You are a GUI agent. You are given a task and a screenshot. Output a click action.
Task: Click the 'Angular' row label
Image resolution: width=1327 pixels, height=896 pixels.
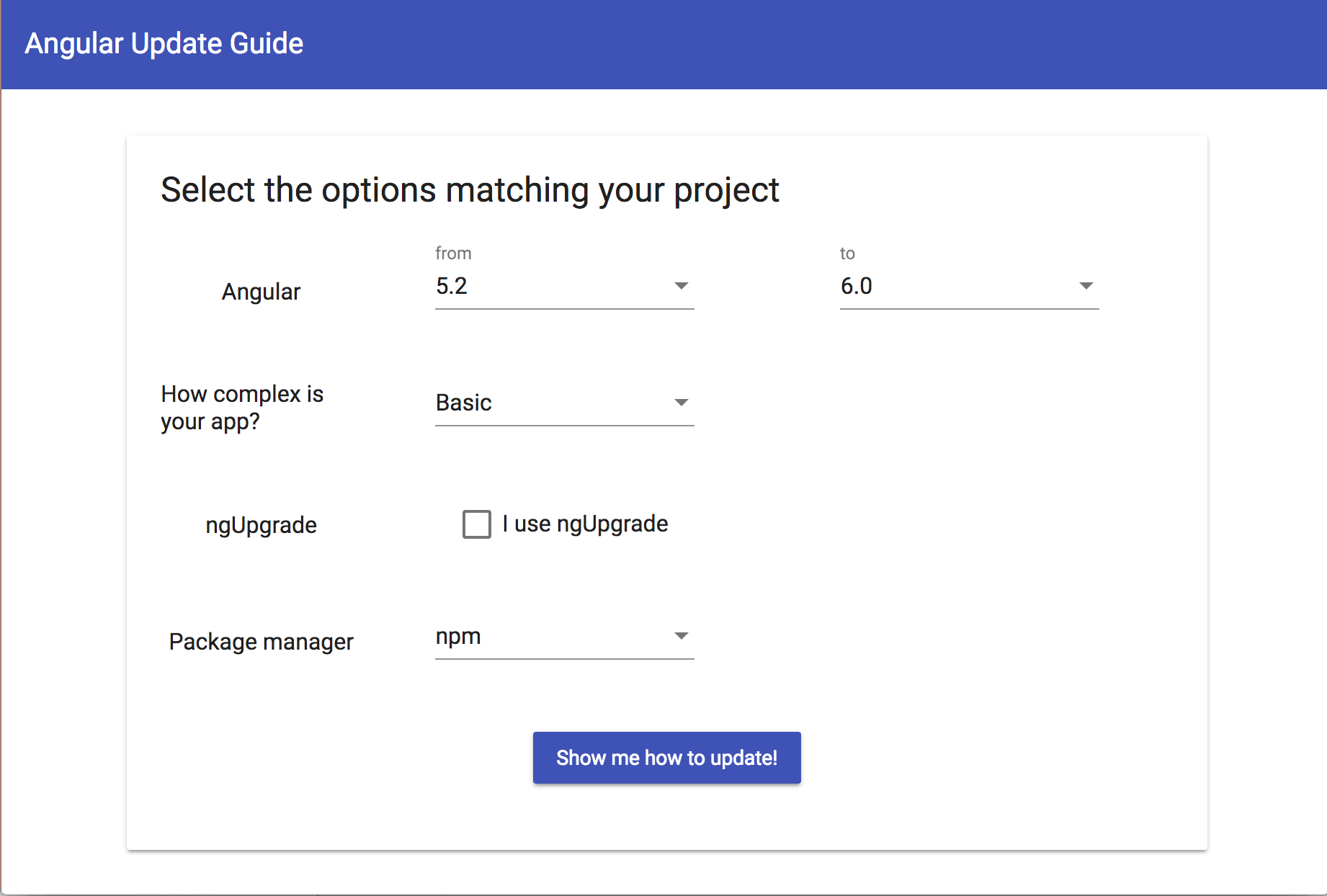[x=261, y=292]
